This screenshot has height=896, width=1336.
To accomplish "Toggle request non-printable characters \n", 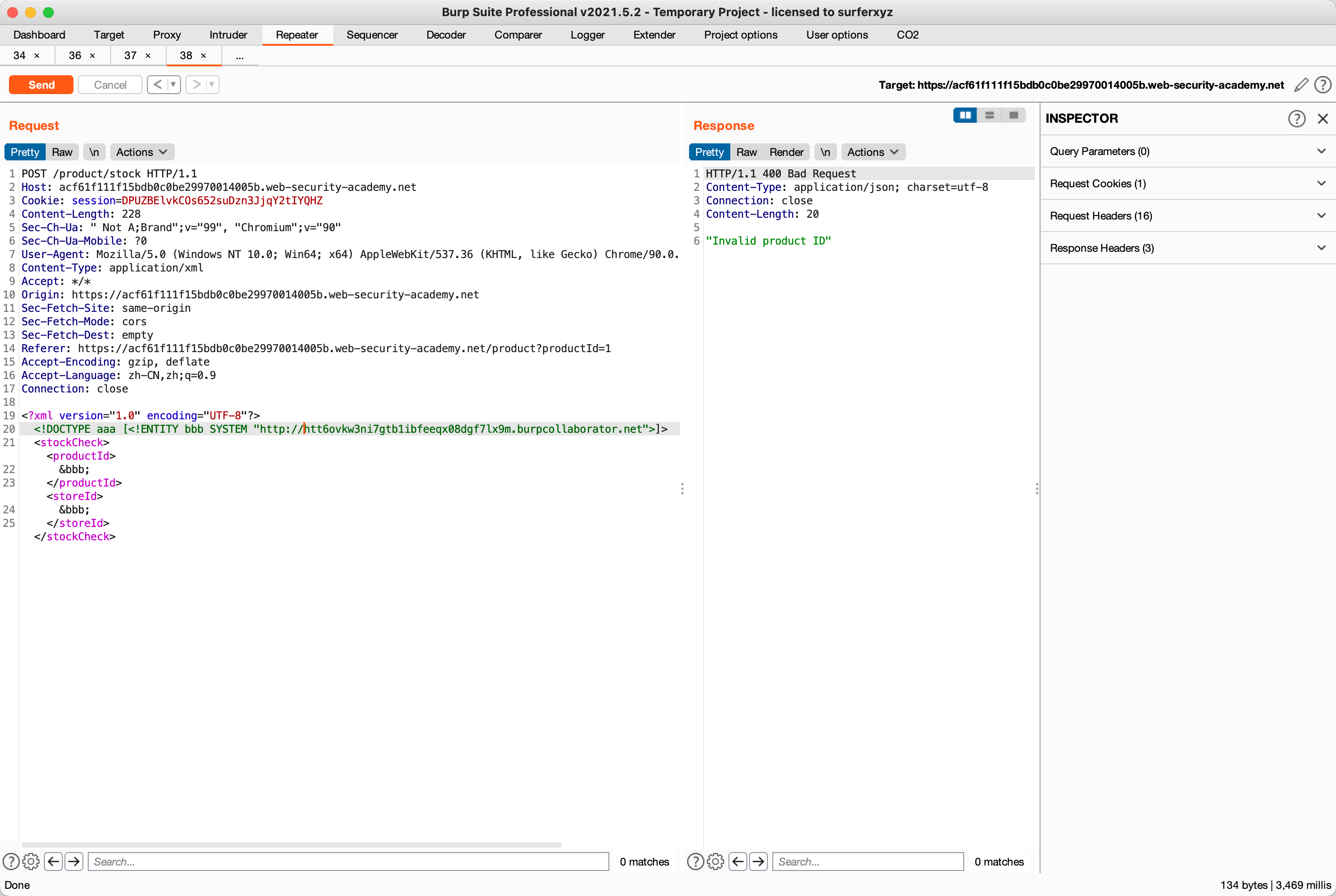I will [94, 152].
